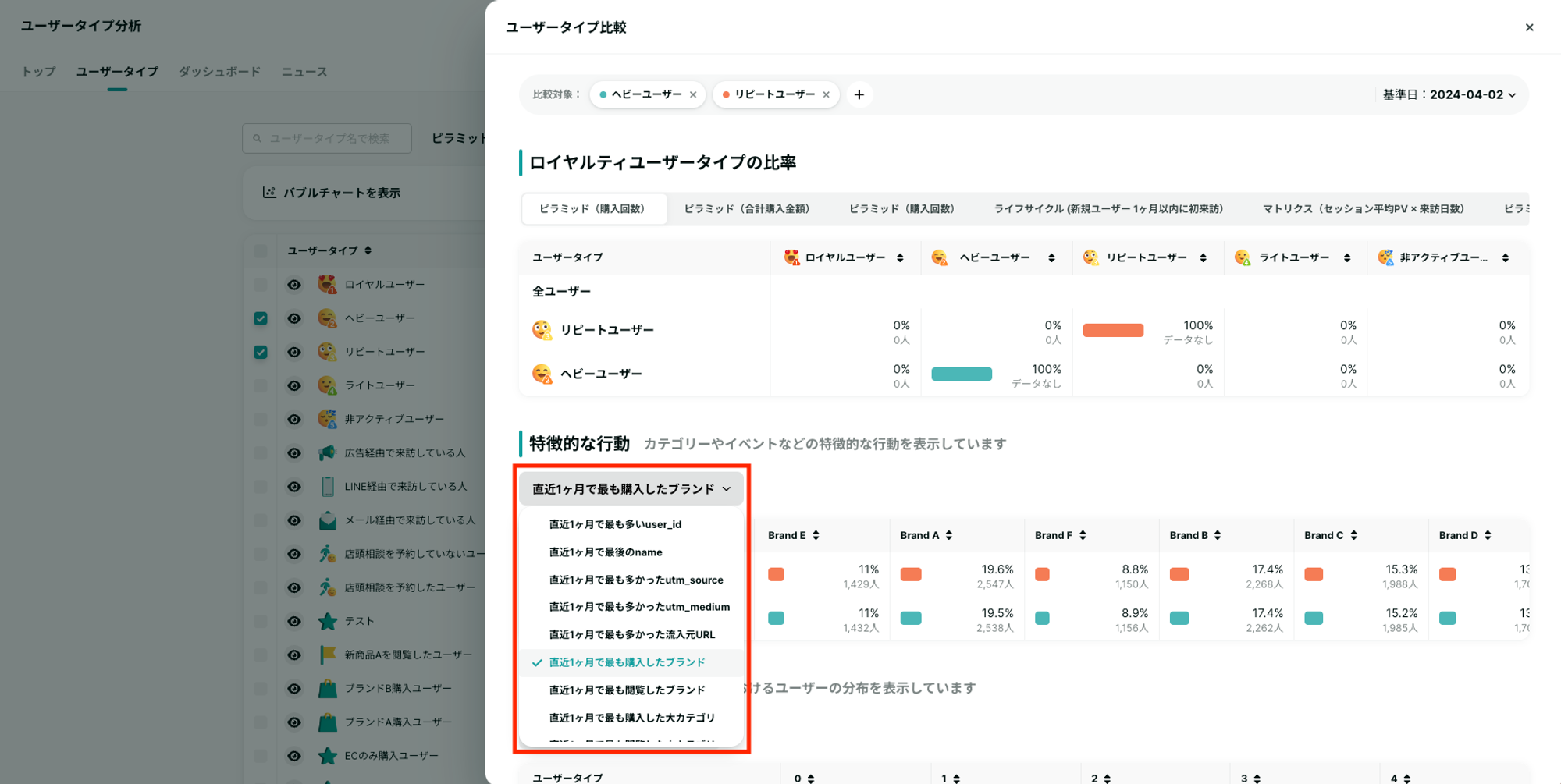
Task: Go to トップ tab in background page
Action: point(38,72)
